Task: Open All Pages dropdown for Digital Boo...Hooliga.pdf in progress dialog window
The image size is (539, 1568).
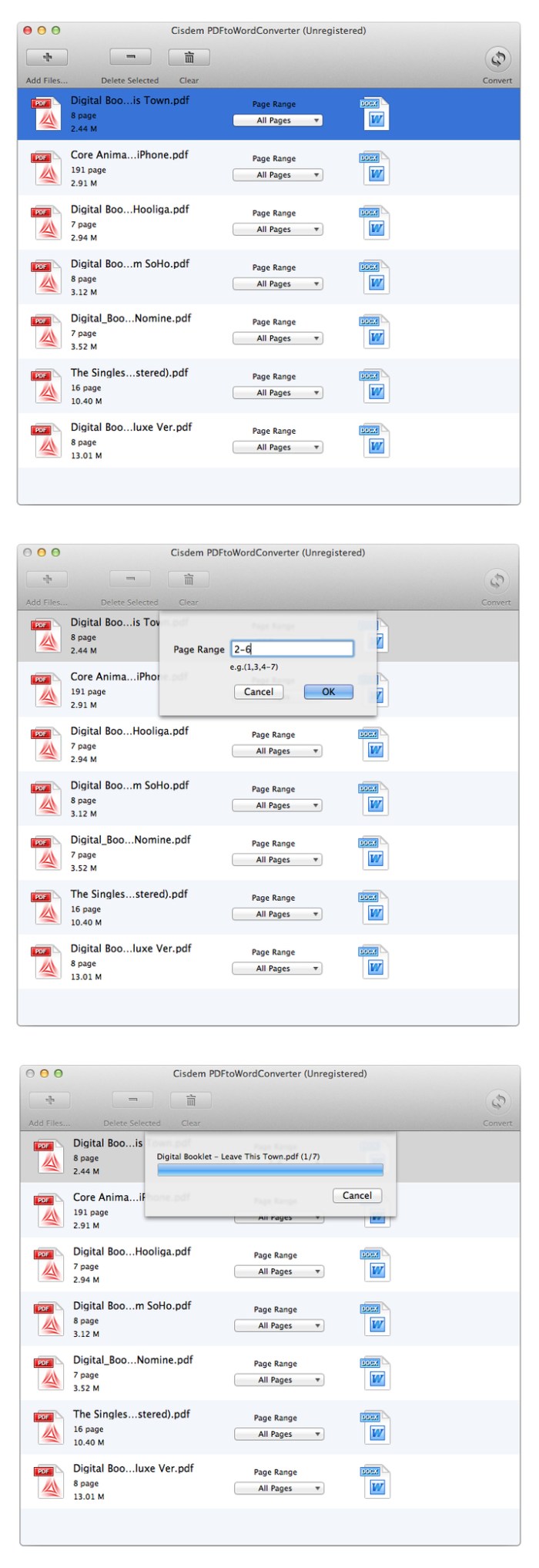Action: click(280, 1271)
